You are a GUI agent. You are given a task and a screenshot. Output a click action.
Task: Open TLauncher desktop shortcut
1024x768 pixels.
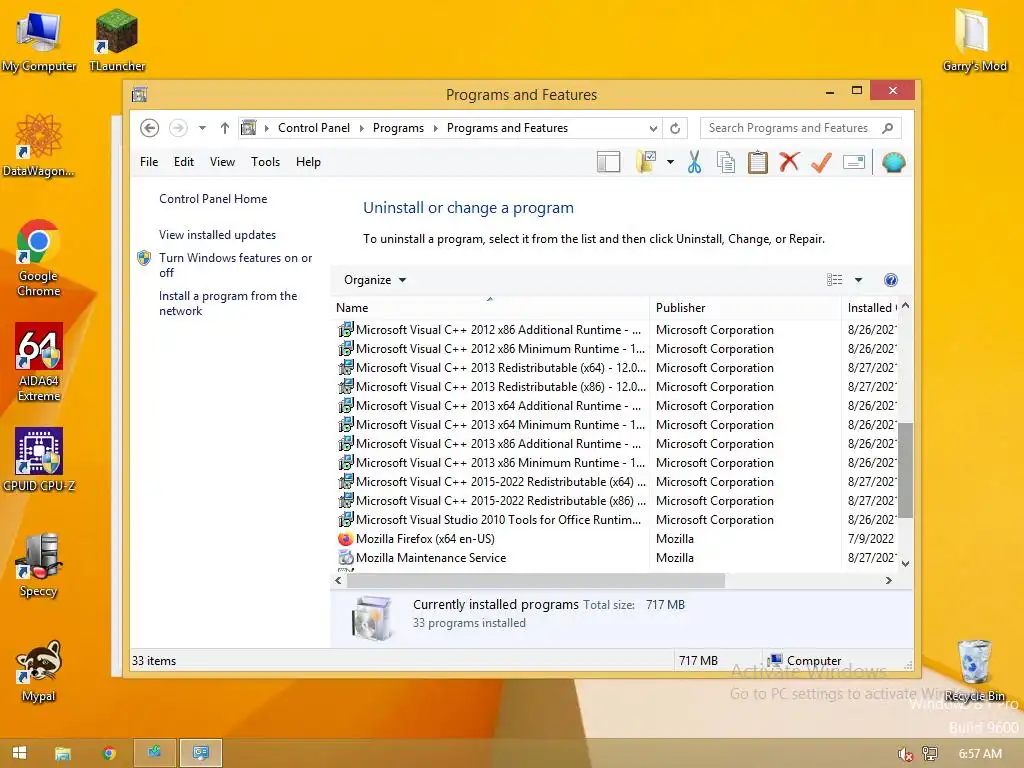click(x=117, y=40)
